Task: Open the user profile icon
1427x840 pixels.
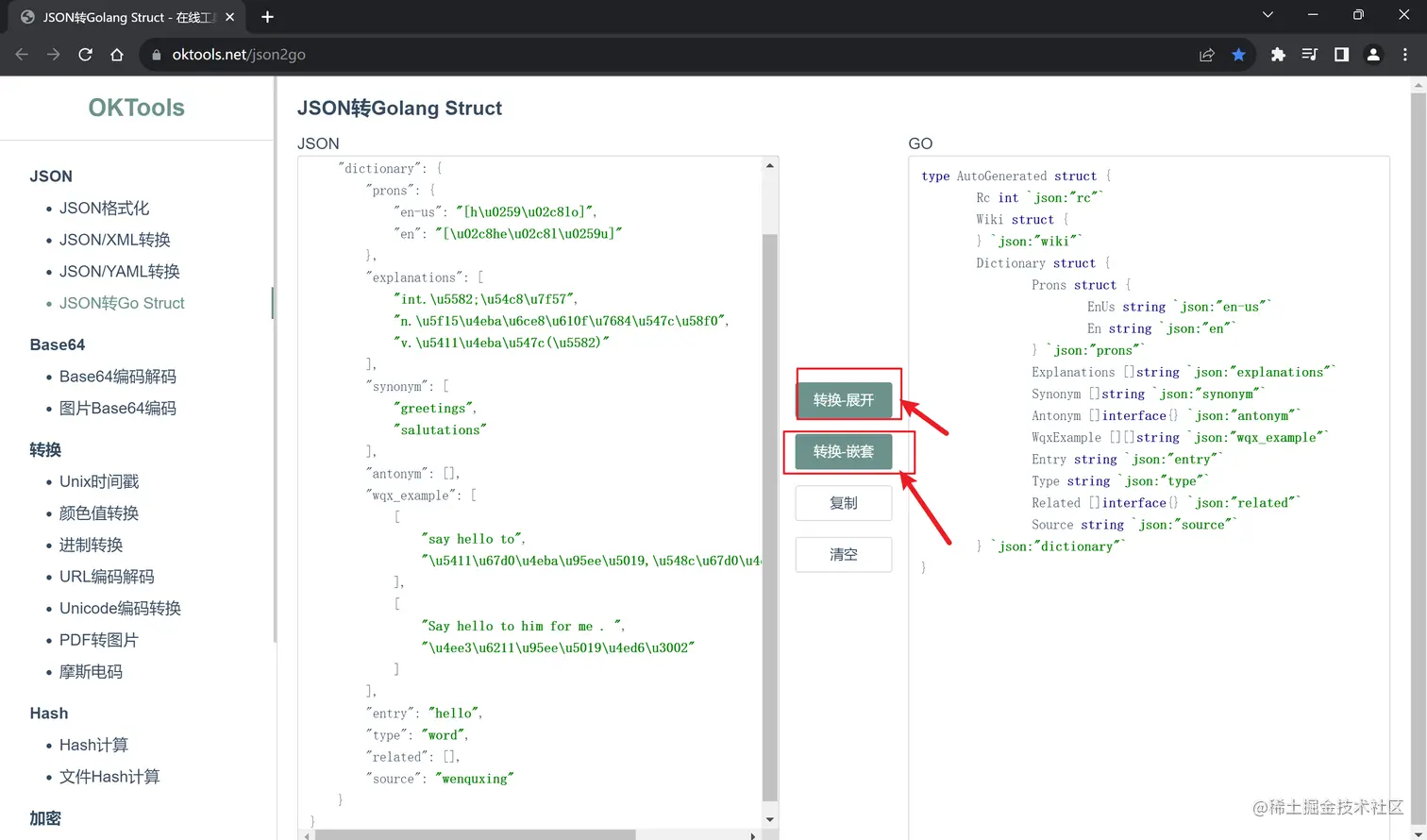Action: coord(1373,55)
